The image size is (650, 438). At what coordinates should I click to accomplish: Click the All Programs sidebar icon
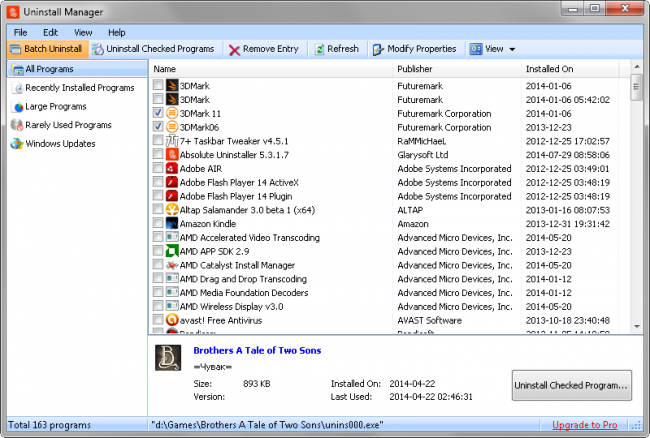click(17, 69)
